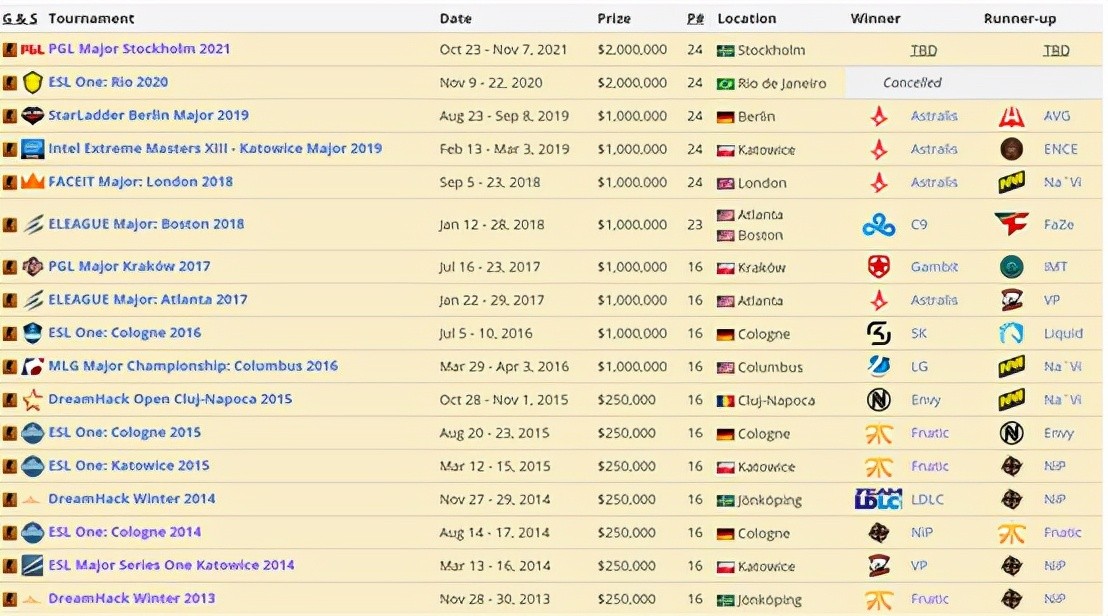Click the Gambit team name link
1108x616 pixels.
[x=934, y=267]
